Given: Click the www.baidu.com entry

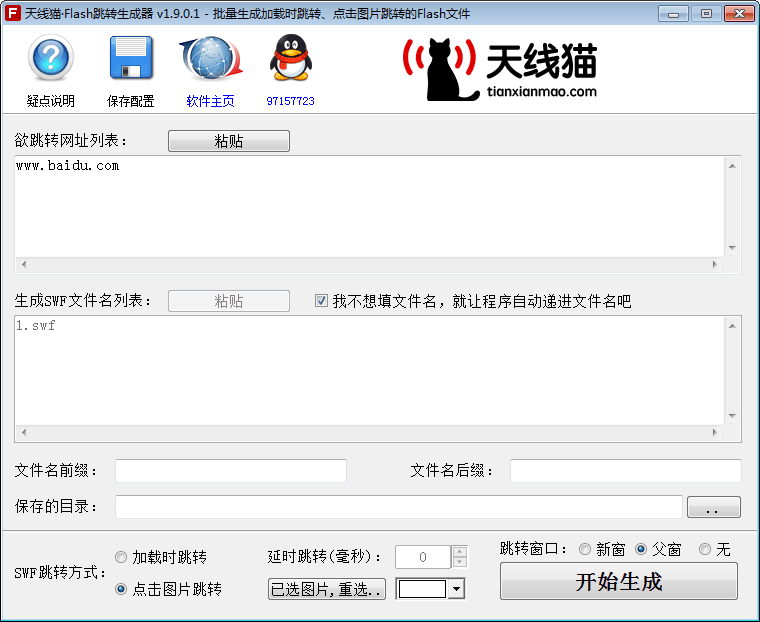Looking at the screenshot, I should 67,166.
